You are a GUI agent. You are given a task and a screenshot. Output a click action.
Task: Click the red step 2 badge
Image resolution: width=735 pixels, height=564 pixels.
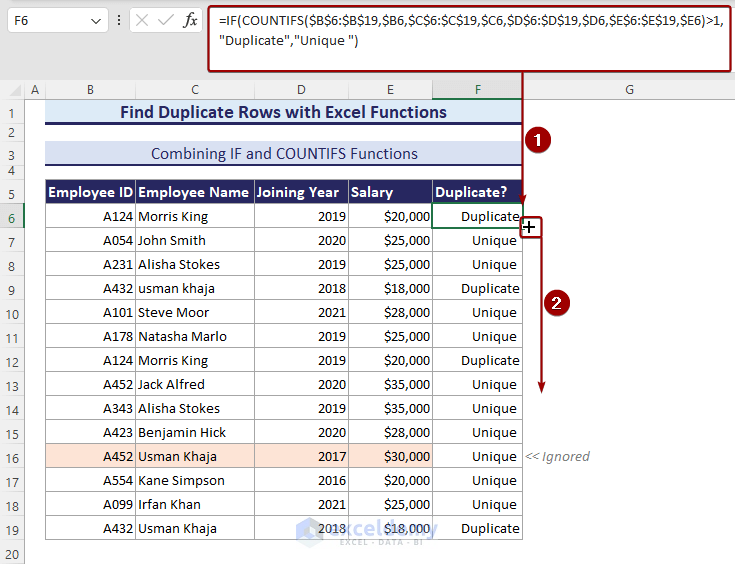(x=562, y=304)
